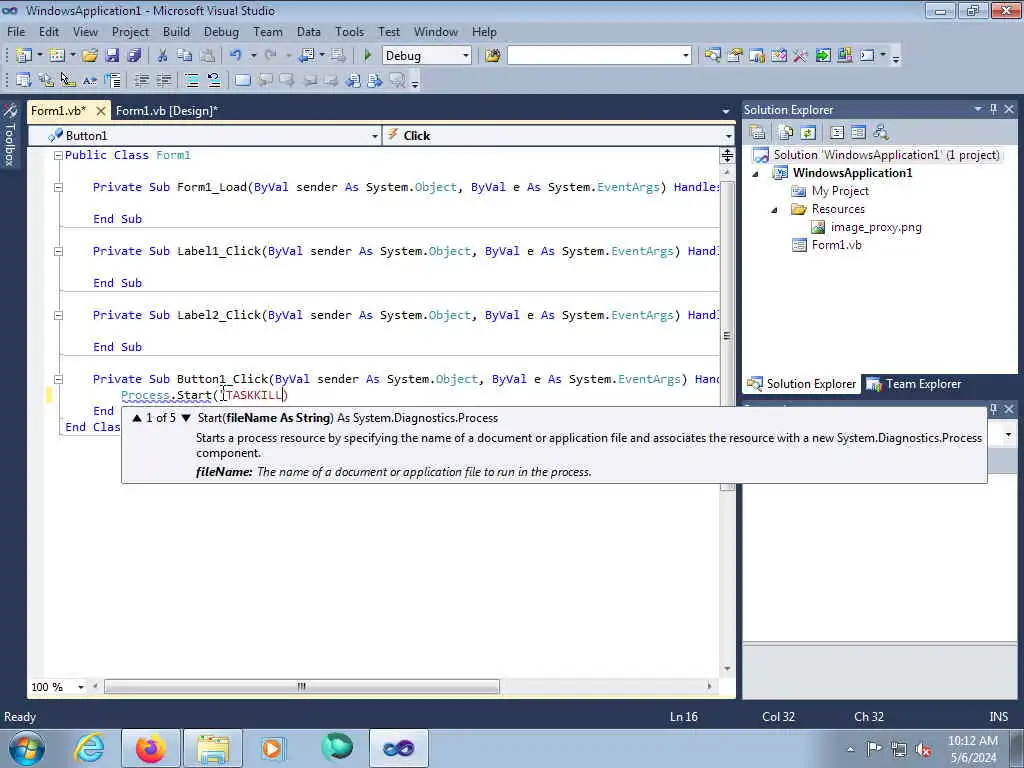Screen dimensions: 1024x768
Task: Increase line indent in text editor toolbar
Action: coord(163,80)
